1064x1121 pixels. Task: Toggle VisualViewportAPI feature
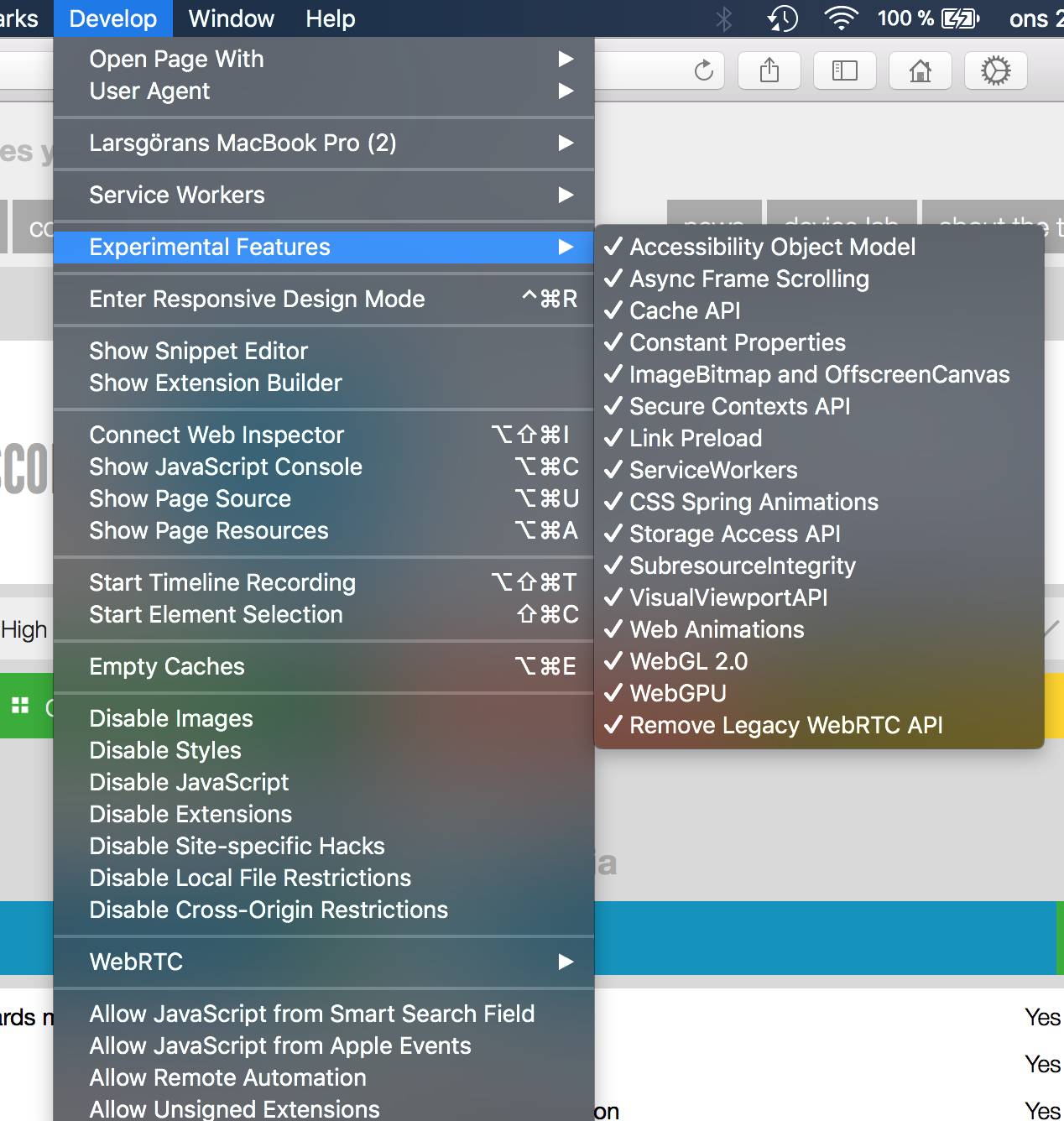[819, 597]
